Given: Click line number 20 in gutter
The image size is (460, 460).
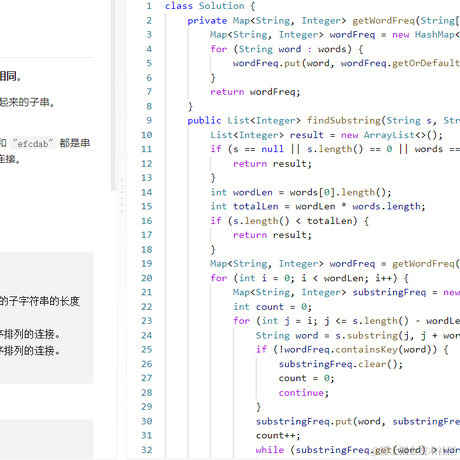Looking at the screenshot, I should tap(147, 278).
